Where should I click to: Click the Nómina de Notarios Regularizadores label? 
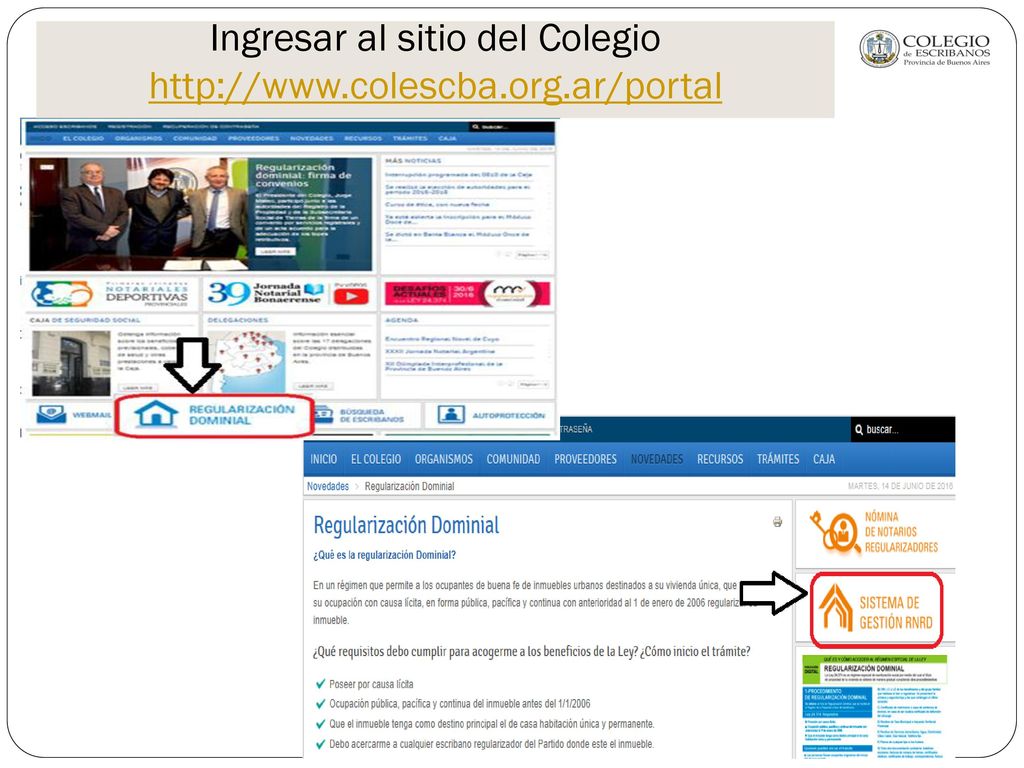(901, 532)
